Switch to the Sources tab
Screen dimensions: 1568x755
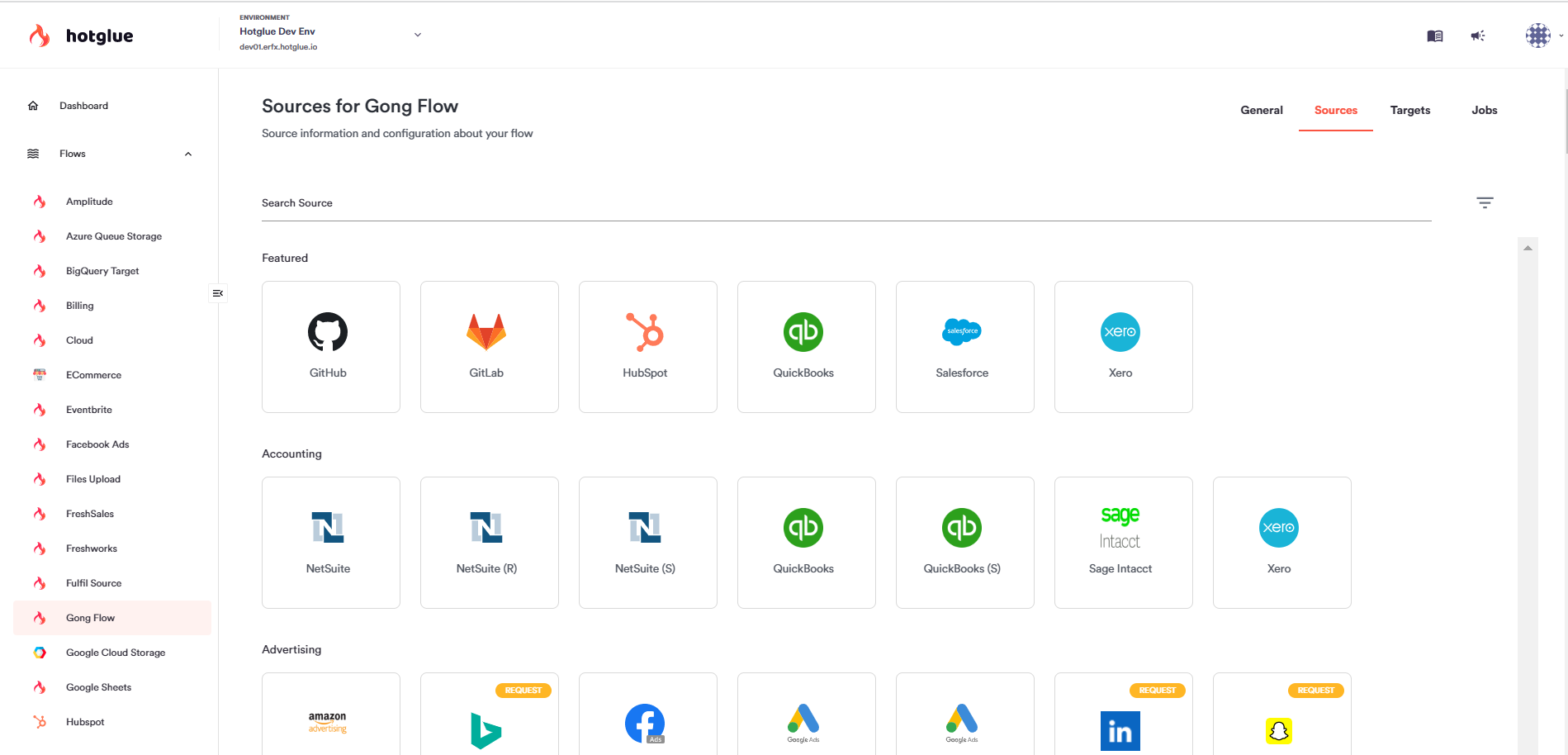click(x=1336, y=110)
